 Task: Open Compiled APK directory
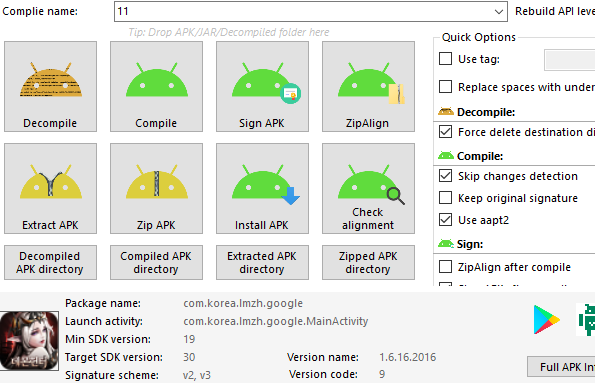(156, 262)
